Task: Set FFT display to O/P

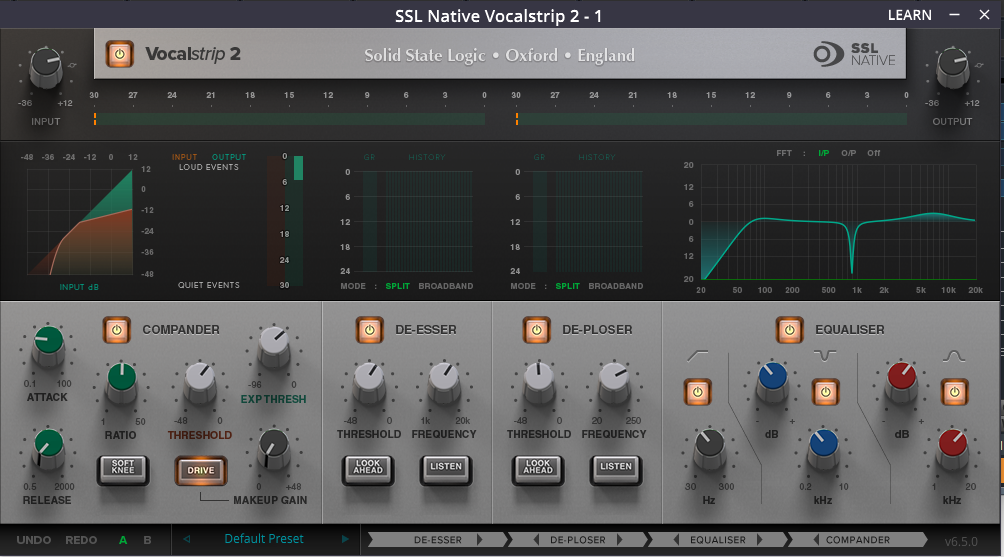Action: click(848, 153)
